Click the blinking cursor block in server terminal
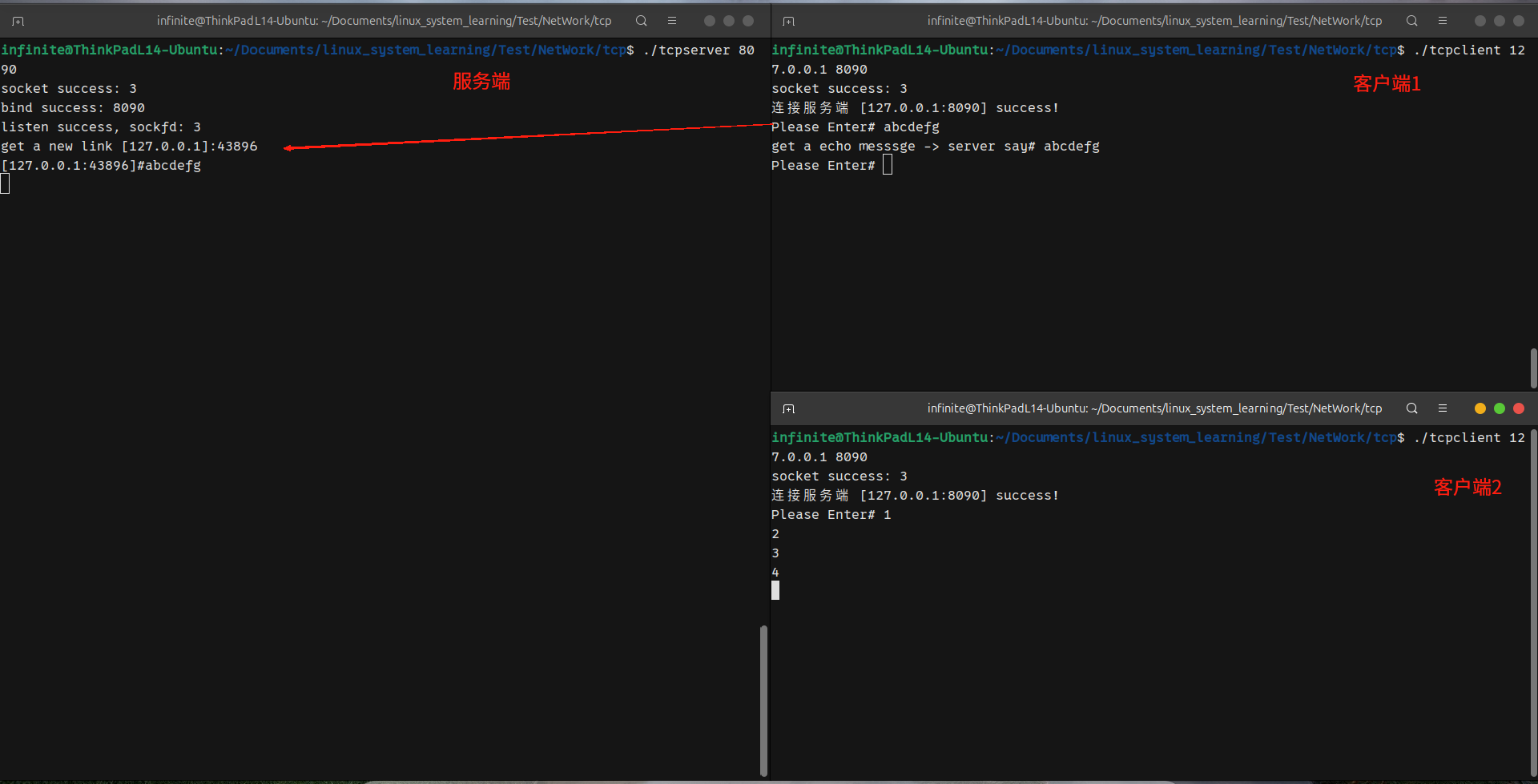 coord(6,183)
